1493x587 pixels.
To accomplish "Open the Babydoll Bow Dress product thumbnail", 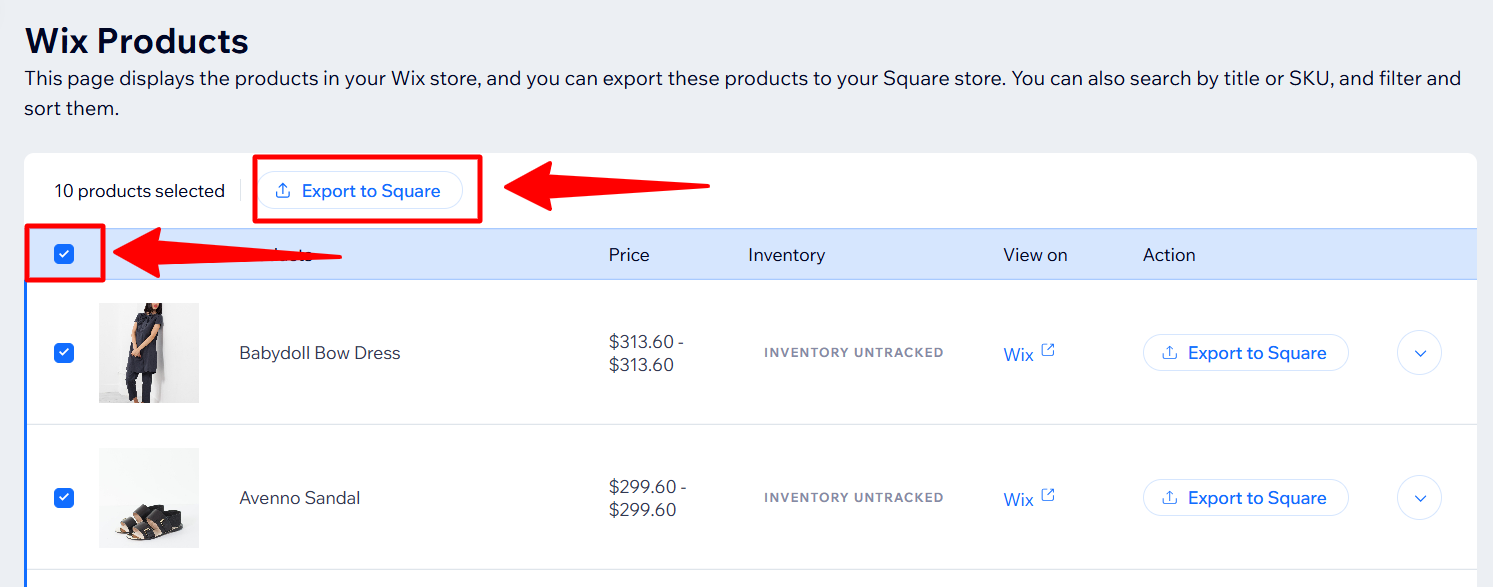I will coord(149,353).
